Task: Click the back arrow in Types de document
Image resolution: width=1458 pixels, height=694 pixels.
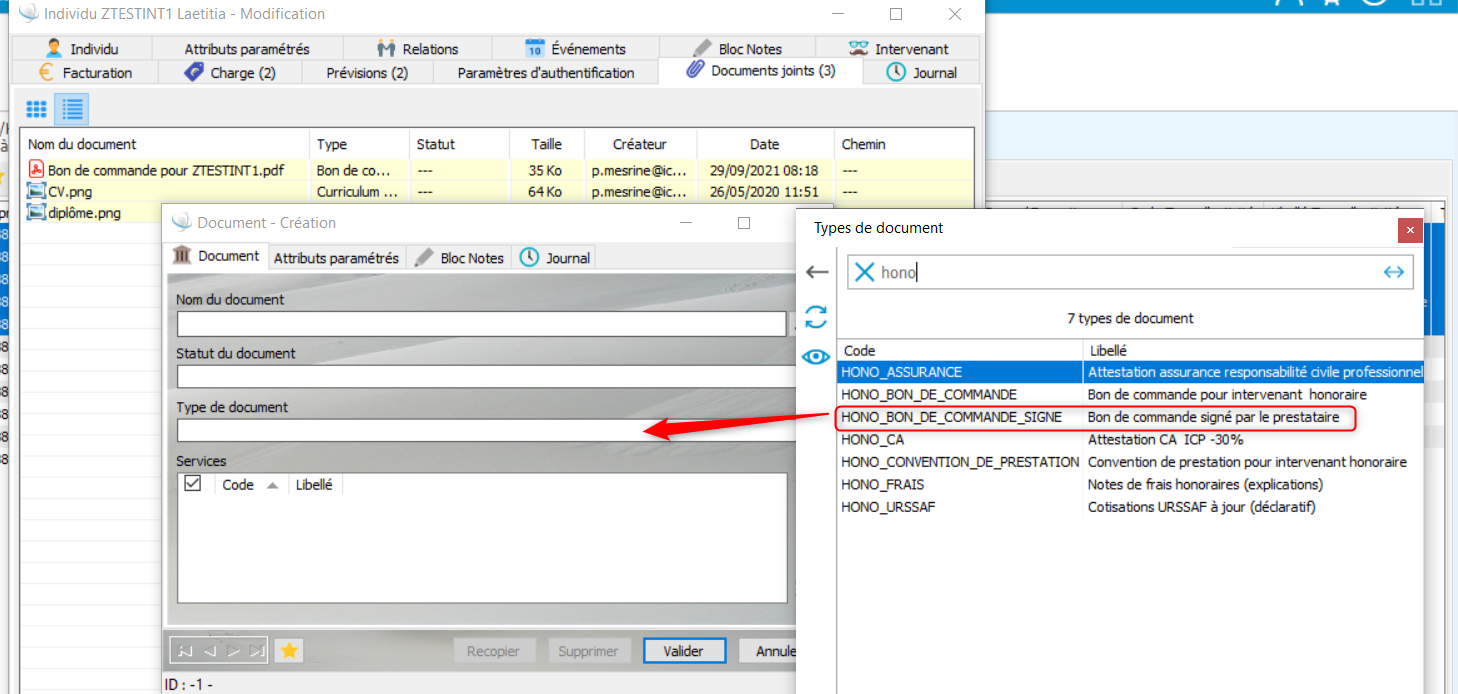Action: (x=817, y=272)
